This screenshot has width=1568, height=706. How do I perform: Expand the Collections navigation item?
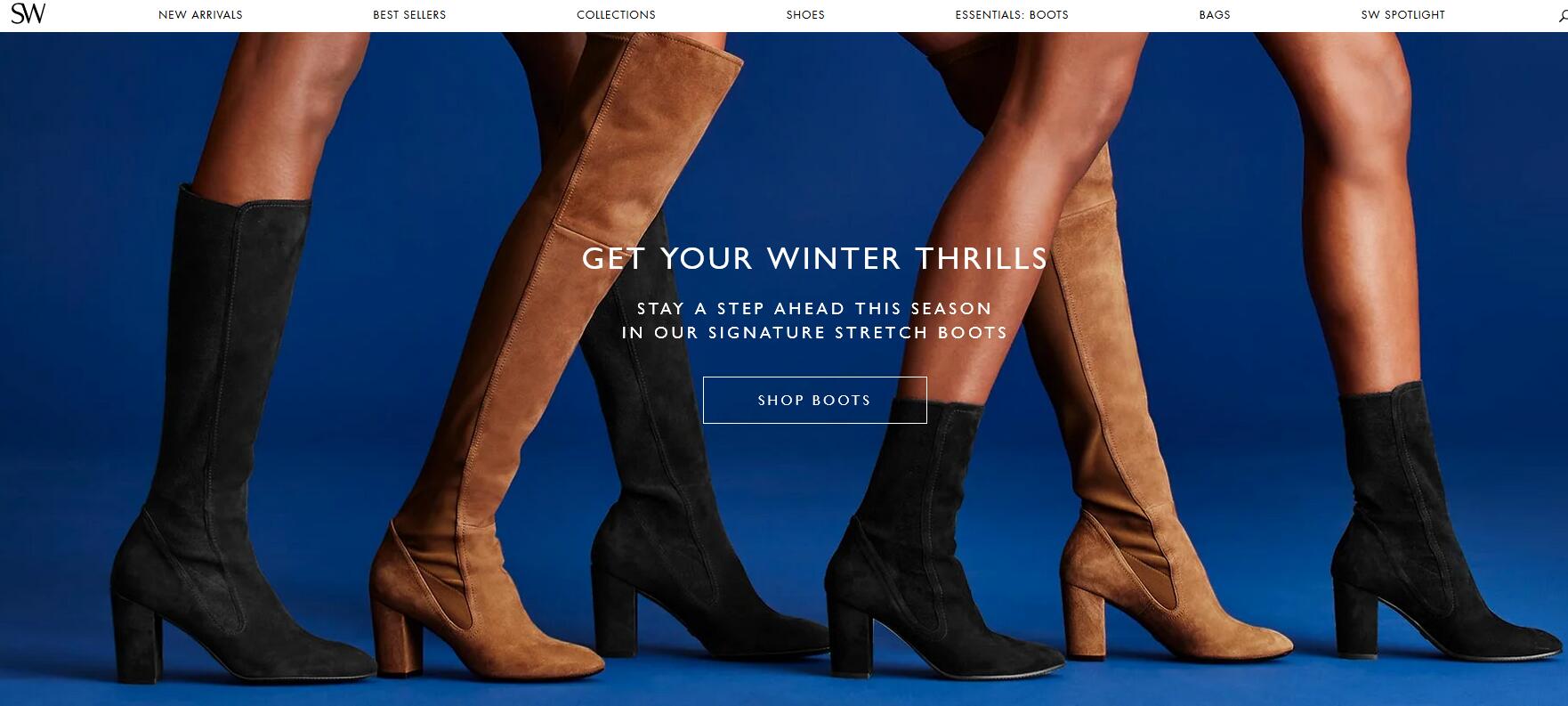[616, 15]
